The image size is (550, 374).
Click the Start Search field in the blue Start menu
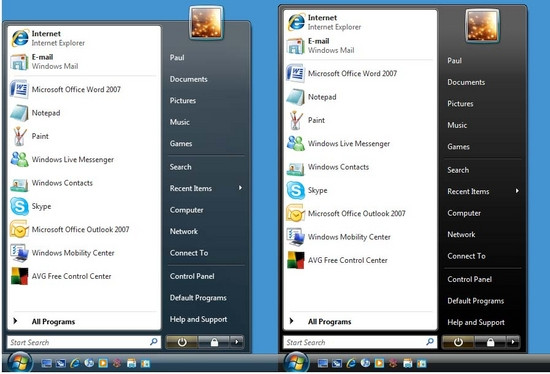[84, 342]
